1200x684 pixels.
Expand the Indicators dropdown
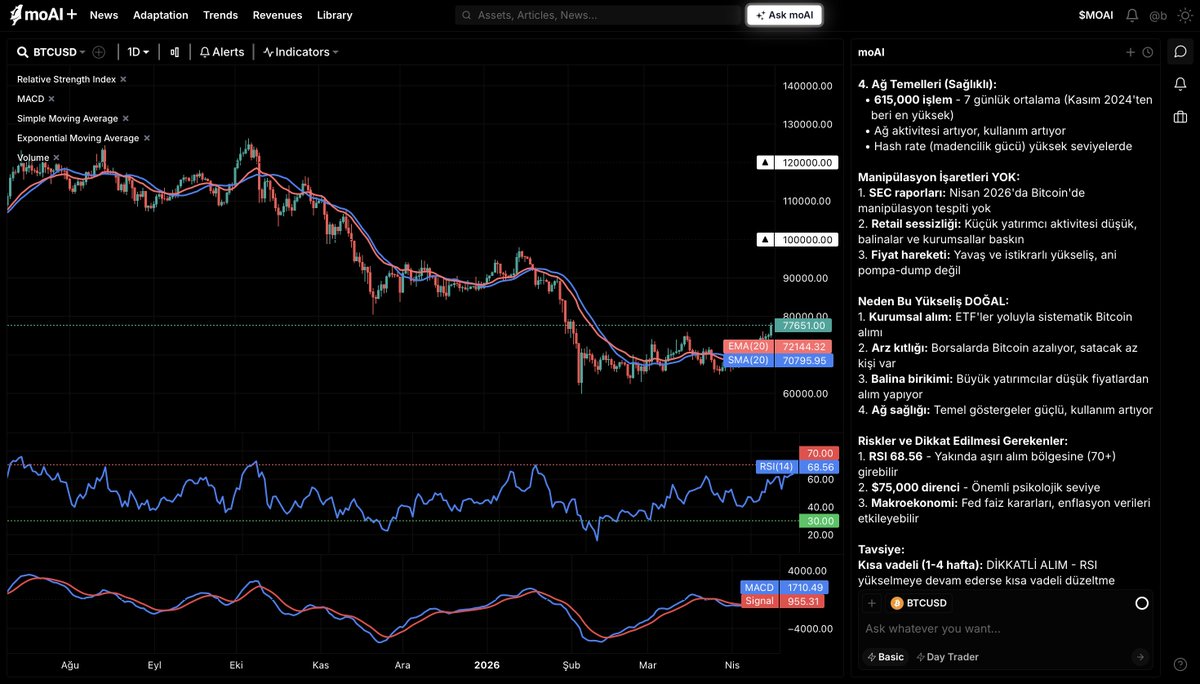pyautogui.click(x=301, y=52)
